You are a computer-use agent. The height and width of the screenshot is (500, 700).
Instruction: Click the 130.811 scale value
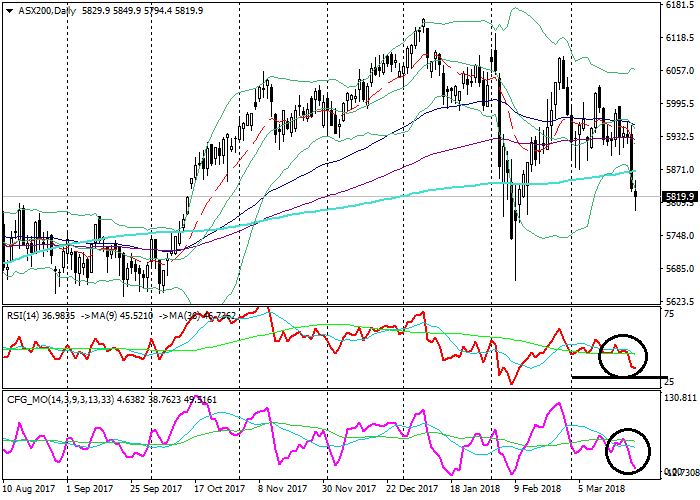tap(680, 397)
